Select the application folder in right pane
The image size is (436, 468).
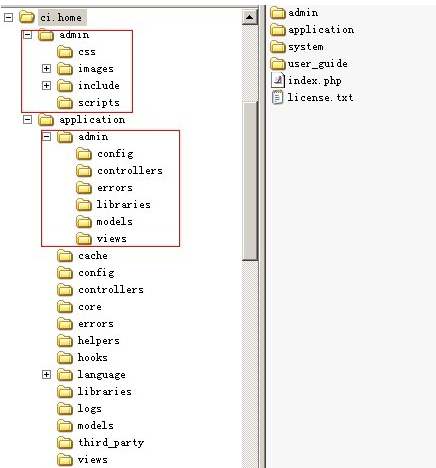(x=312, y=30)
